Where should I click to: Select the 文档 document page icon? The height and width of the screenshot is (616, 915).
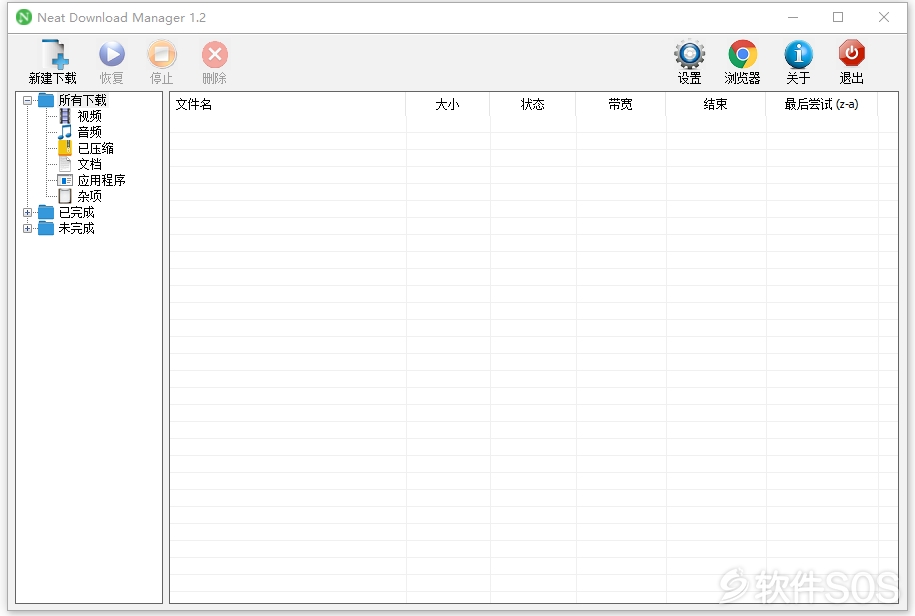tap(65, 164)
